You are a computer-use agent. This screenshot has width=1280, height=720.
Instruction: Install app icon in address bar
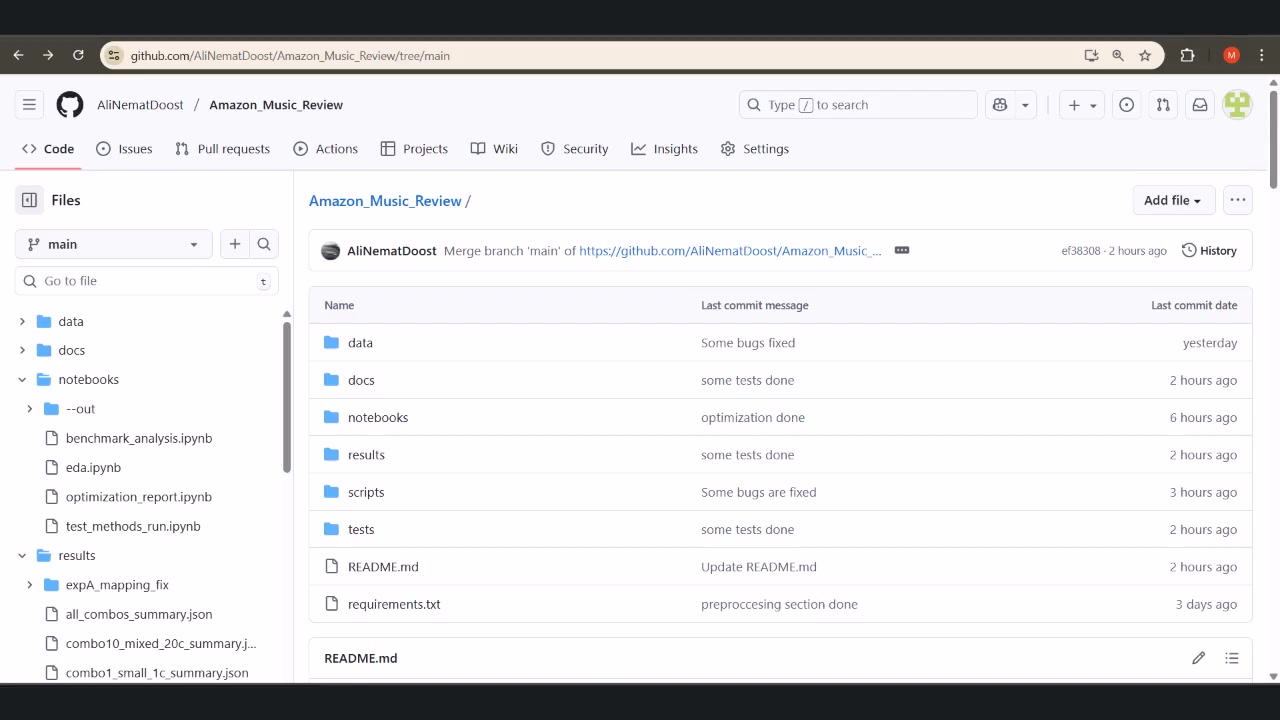pyautogui.click(x=1091, y=56)
